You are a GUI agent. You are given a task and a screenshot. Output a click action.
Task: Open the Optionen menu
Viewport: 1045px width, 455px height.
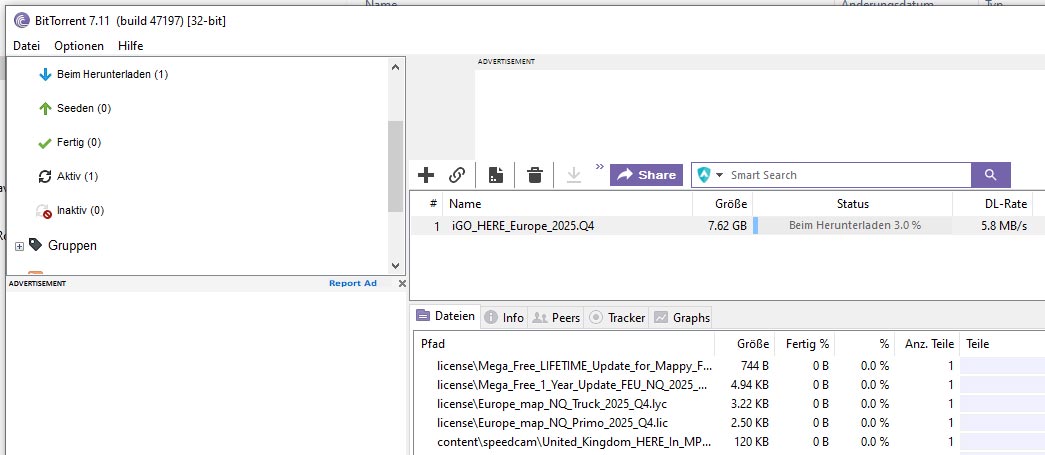(x=79, y=46)
